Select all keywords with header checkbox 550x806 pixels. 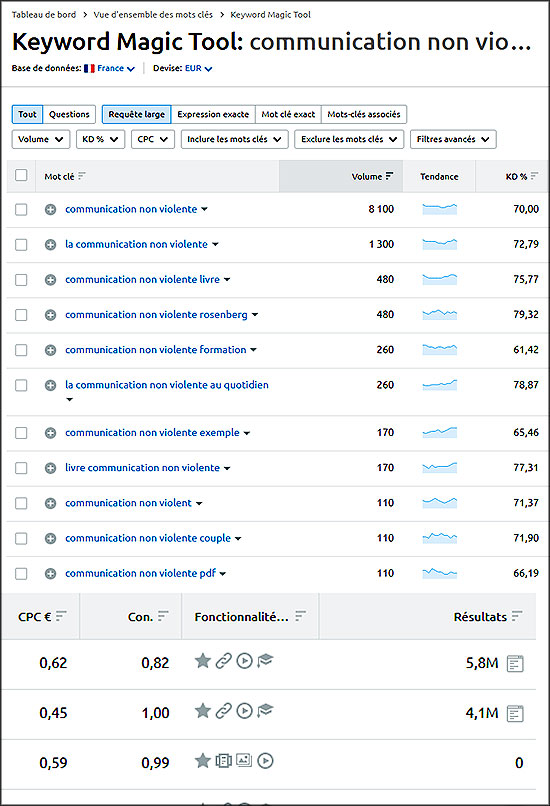point(21,175)
